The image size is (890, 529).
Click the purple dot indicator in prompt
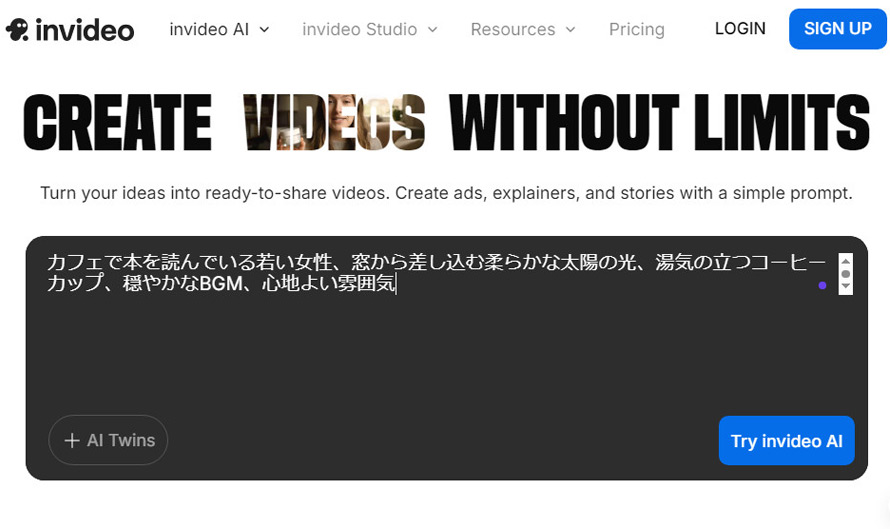tap(822, 286)
